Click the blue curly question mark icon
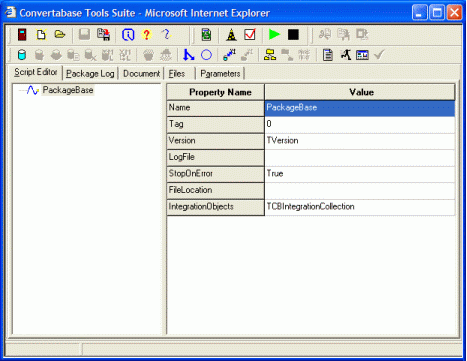Viewport: 467px width, 361px height. point(166,34)
